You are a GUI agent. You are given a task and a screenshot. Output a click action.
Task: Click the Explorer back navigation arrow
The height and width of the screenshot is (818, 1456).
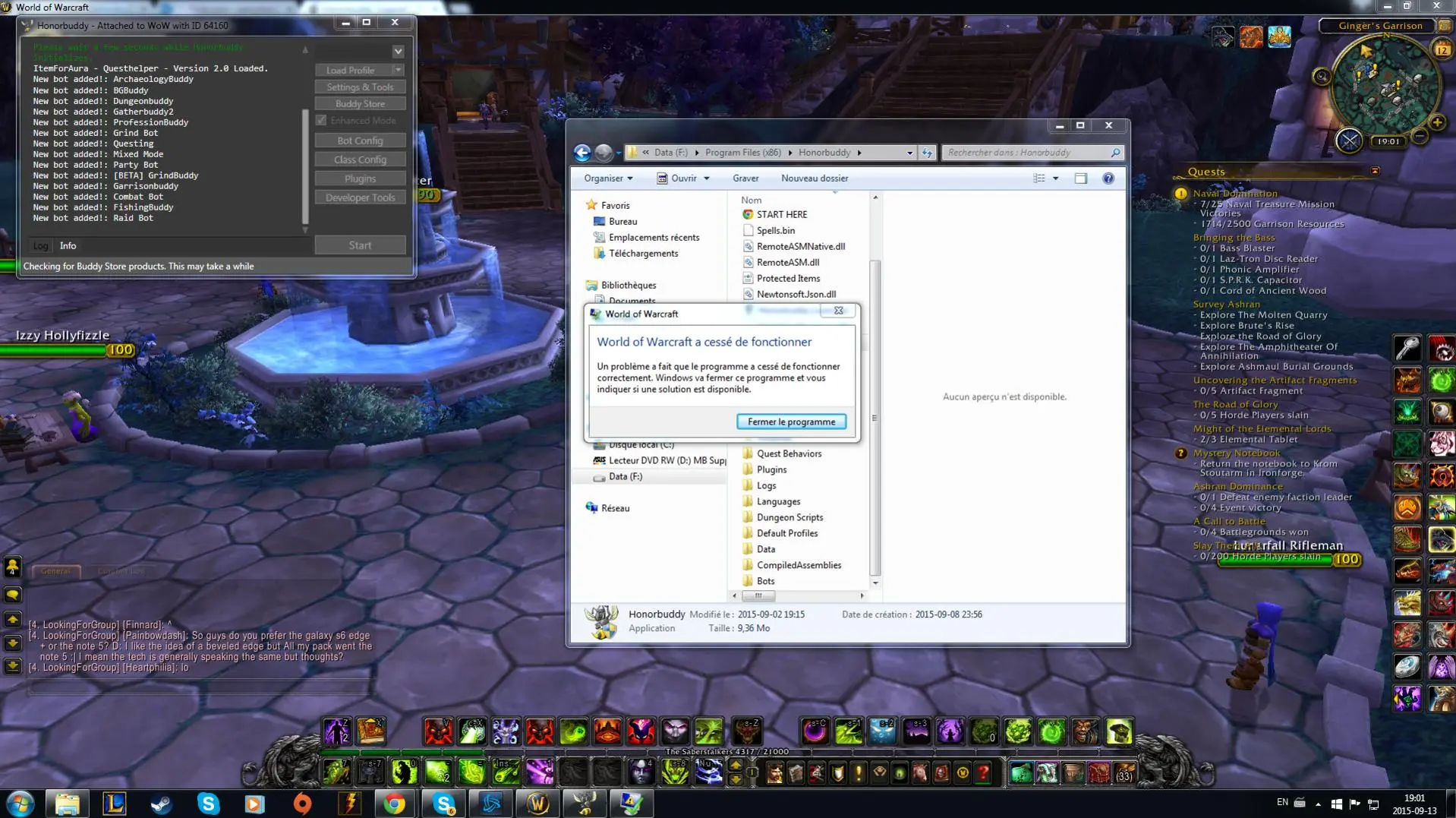tap(582, 153)
